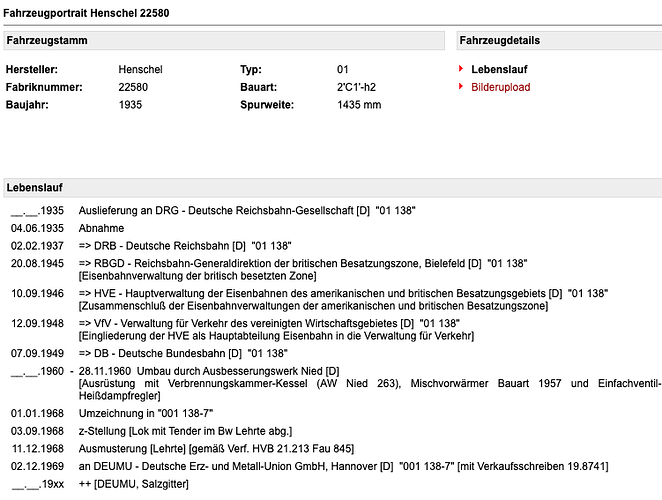Click the red arrow beside Bilderupload
Image resolution: width=662 pixels, height=500 pixels.
462,87
